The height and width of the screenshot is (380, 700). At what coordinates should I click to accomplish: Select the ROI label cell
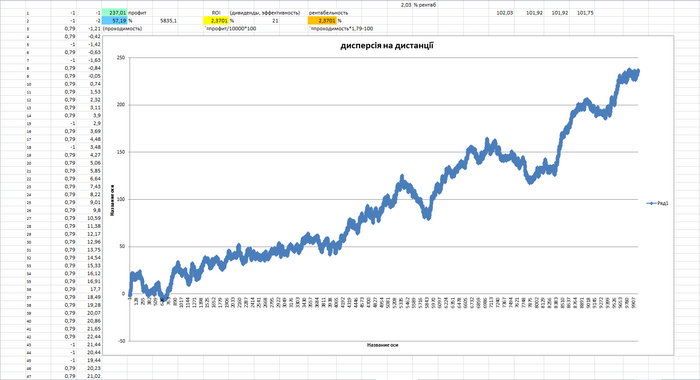pyautogui.click(x=216, y=13)
